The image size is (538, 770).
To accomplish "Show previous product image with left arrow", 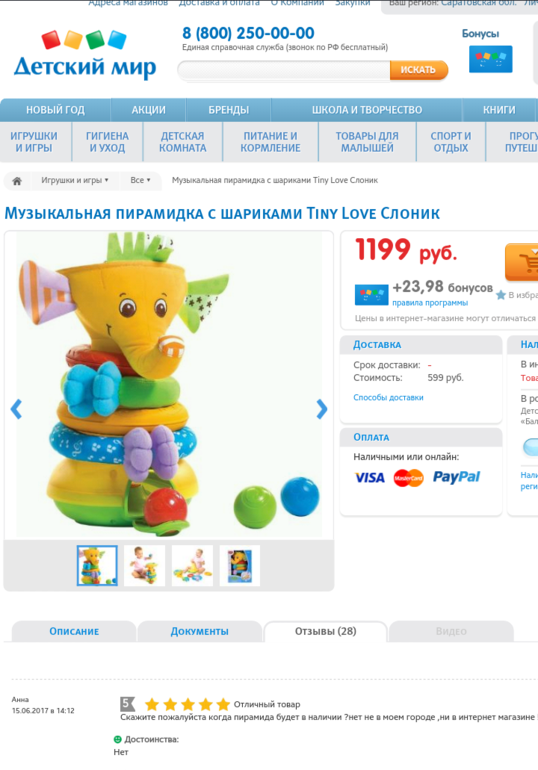I will point(16,409).
